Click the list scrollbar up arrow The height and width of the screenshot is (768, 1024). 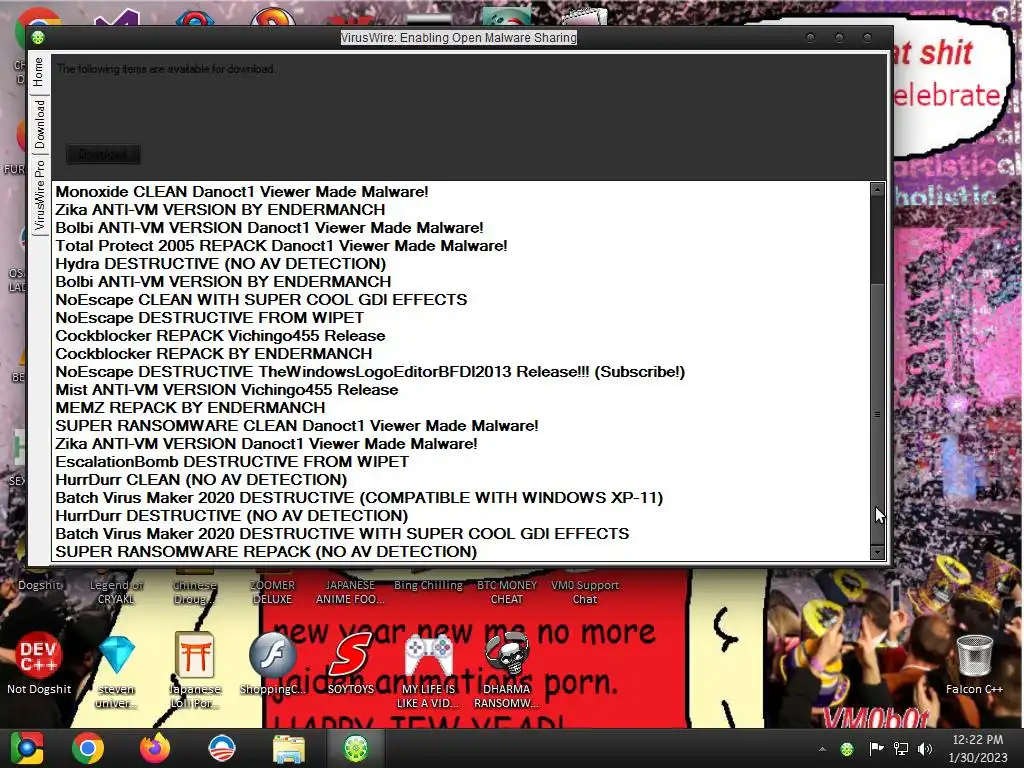878,189
